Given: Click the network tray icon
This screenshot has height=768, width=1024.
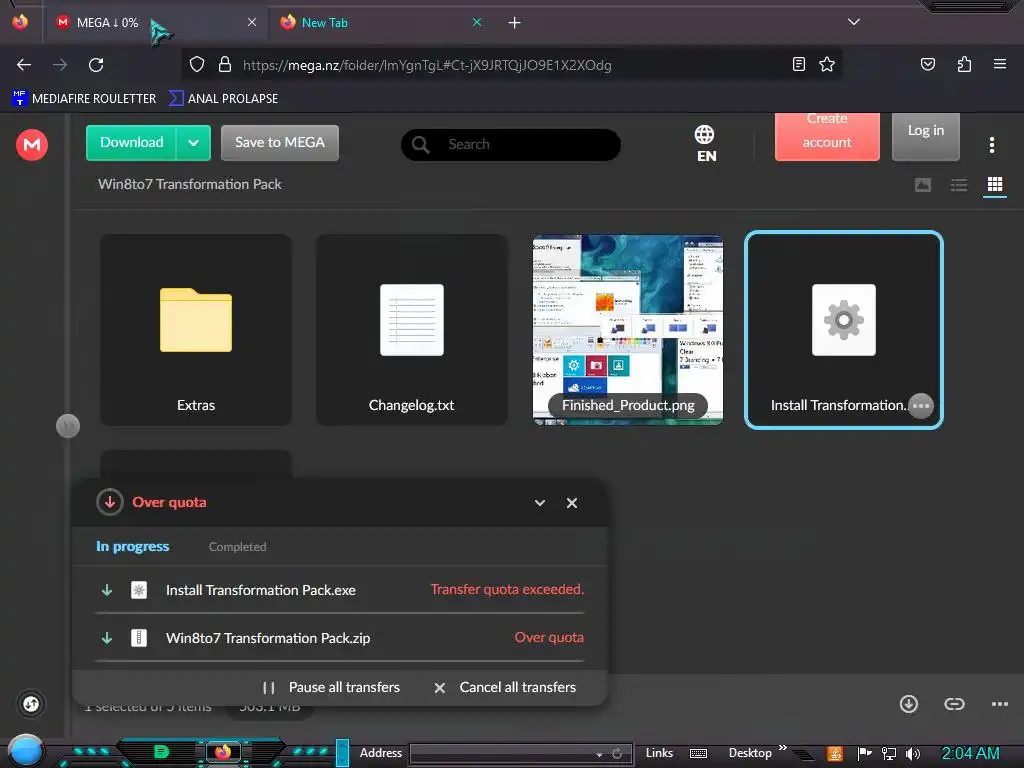Looking at the screenshot, I should (x=889, y=754).
